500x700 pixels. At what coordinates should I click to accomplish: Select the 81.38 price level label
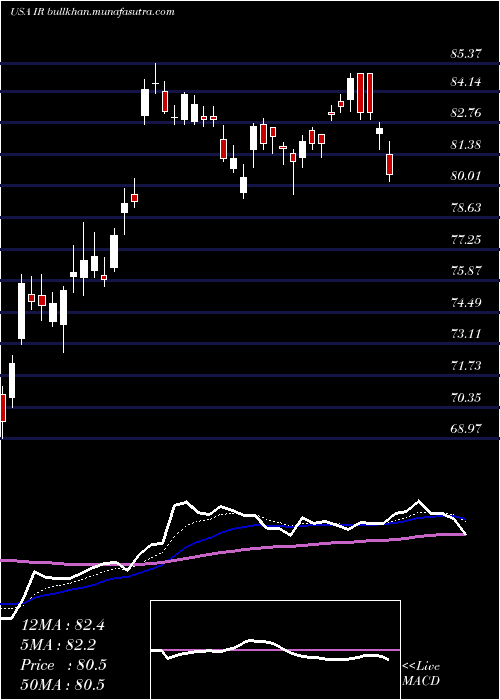[x=466, y=145]
